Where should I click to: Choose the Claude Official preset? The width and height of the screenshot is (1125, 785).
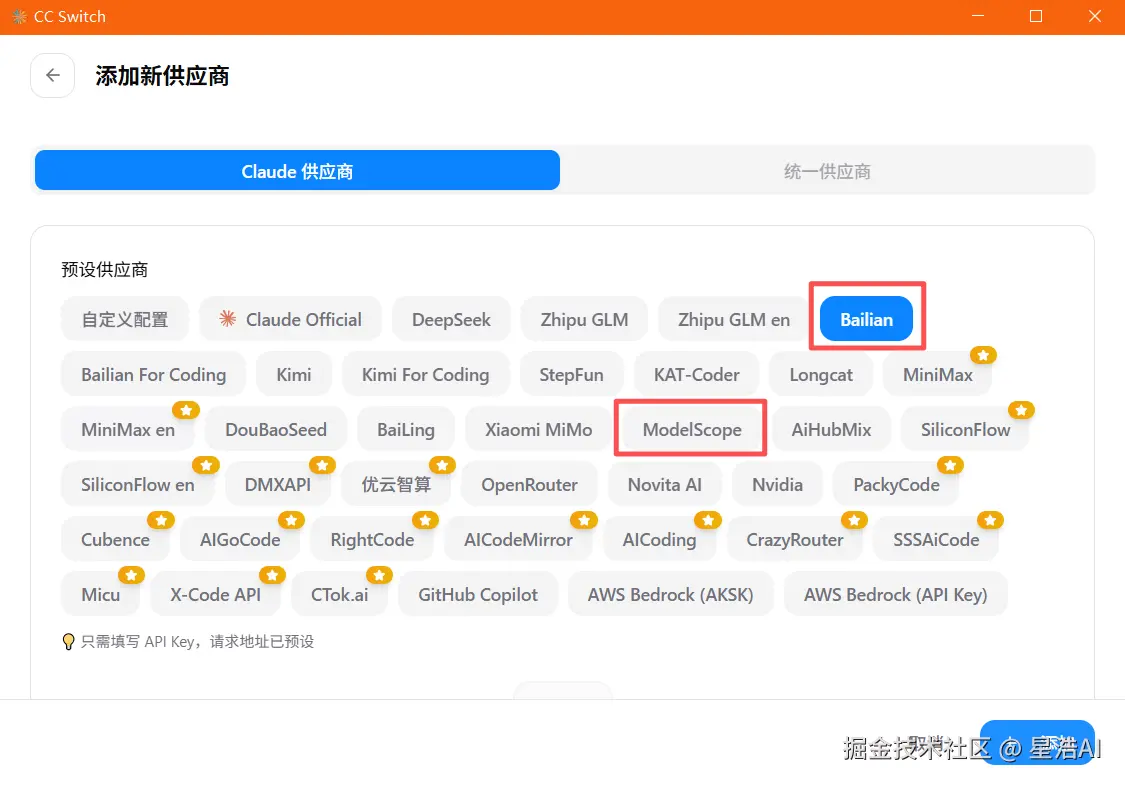click(291, 319)
